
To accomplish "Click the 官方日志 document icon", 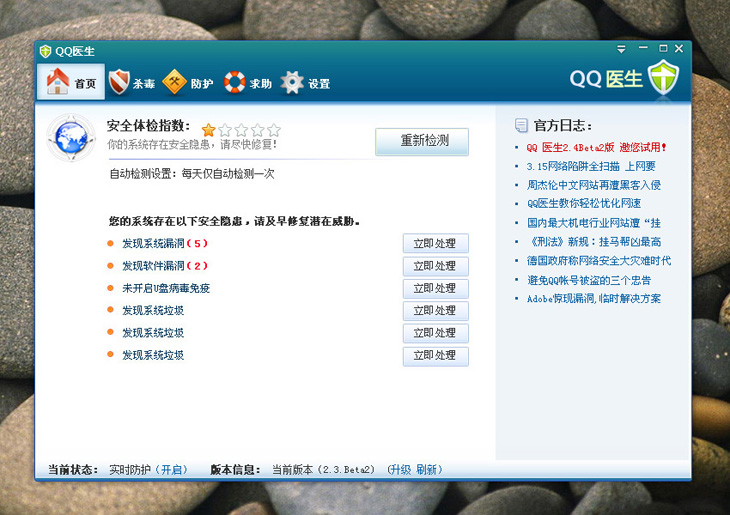I will pos(521,125).
